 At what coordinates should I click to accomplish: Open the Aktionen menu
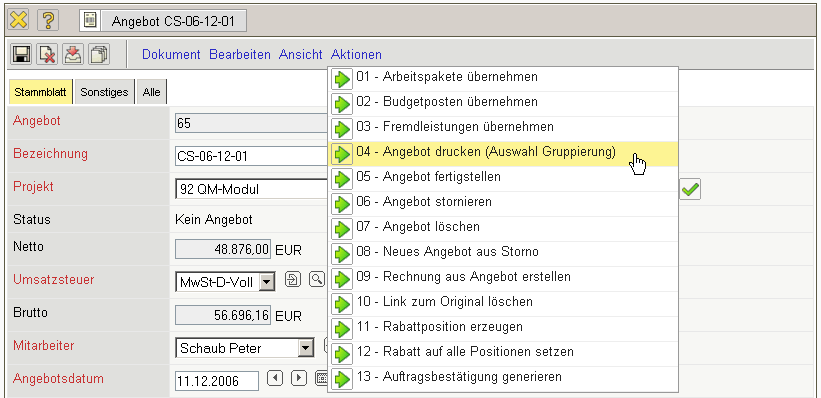click(x=356, y=54)
